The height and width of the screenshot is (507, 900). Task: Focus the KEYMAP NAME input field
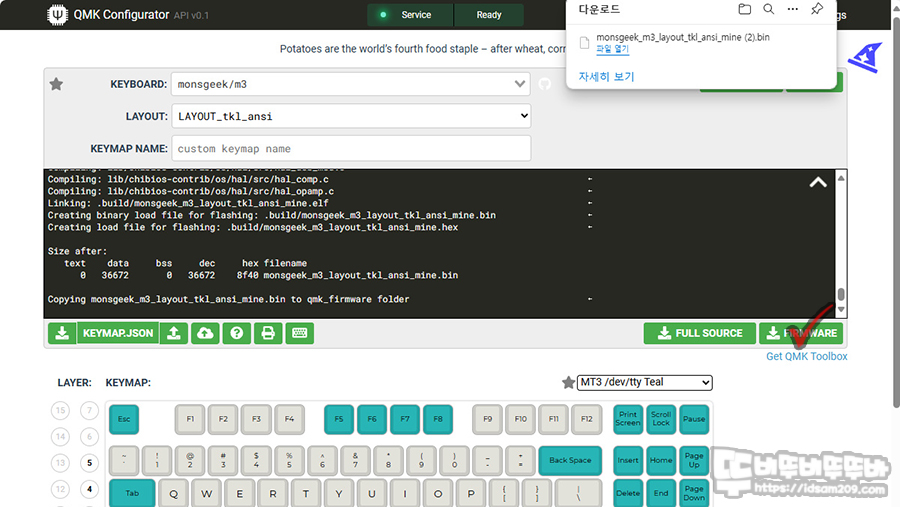[x=351, y=149]
